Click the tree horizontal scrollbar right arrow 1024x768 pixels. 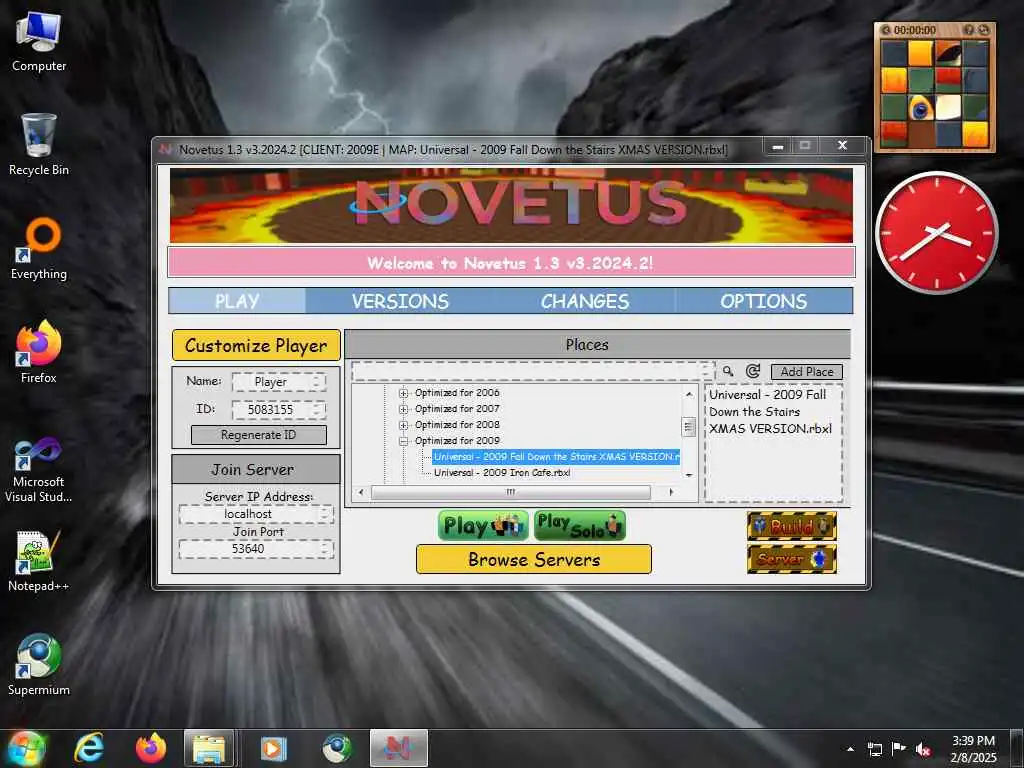[x=671, y=492]
